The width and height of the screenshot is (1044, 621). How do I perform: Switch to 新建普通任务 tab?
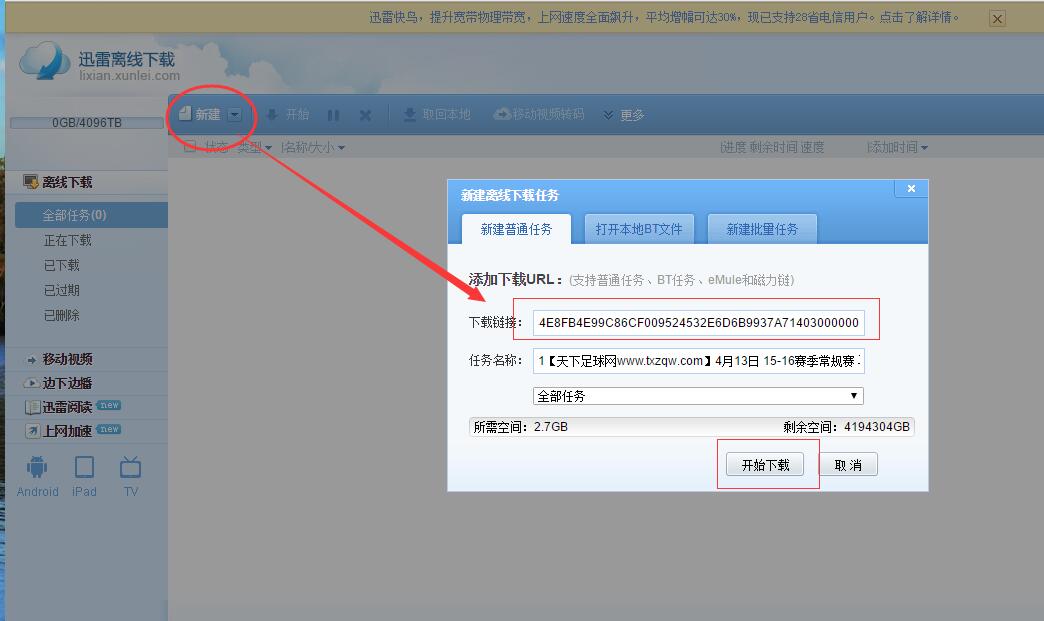click(516, 229)
